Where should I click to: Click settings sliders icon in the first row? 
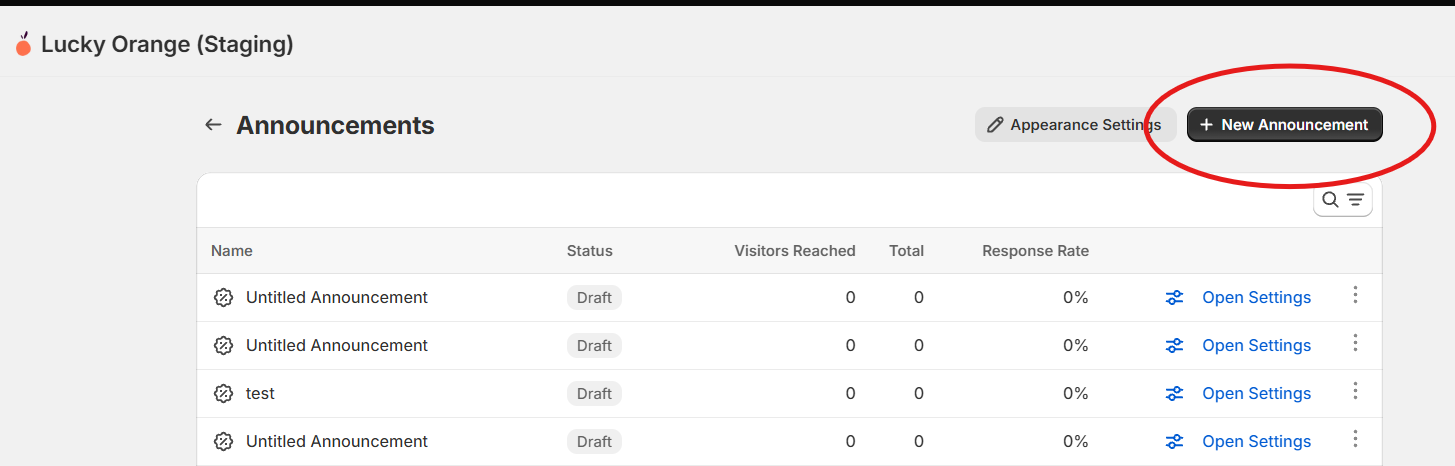point(1174,297)
